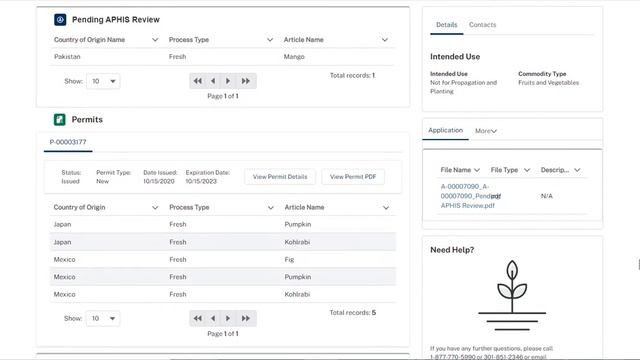Expand Country of Origin Name column menu
Viewport: 640px width, 360px height.
155,40
